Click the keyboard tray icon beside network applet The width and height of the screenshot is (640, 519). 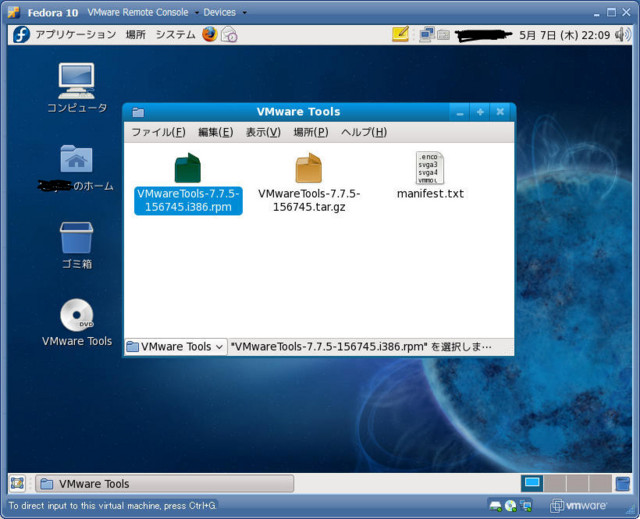pyautogui.click(x=443, y=35)
